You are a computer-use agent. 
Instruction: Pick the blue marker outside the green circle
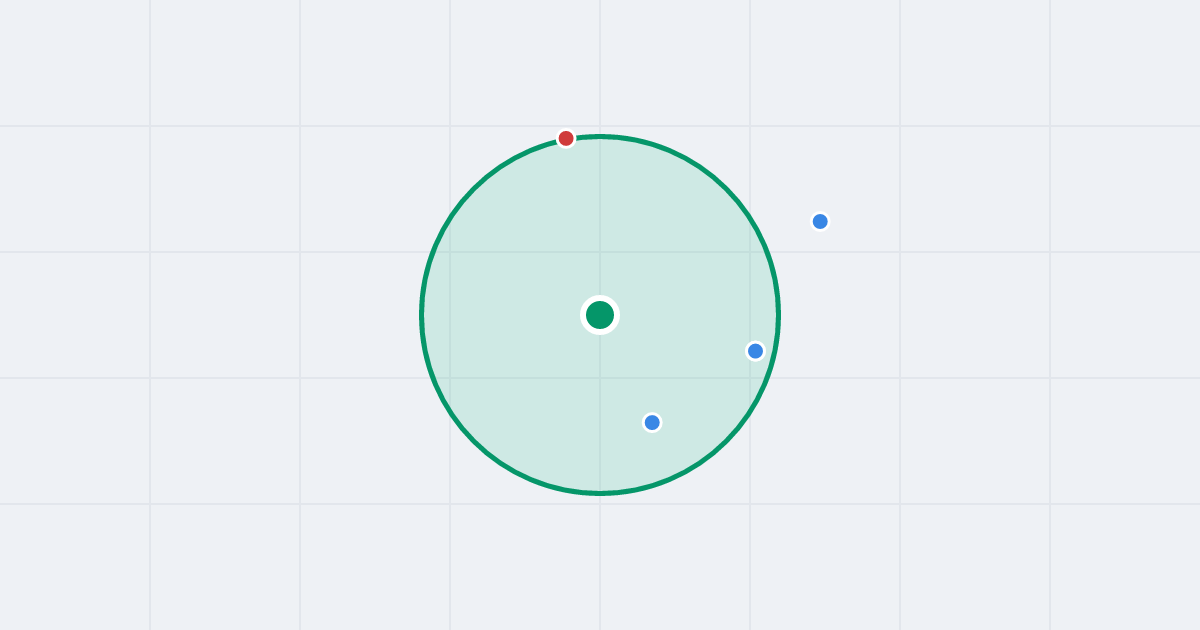click(x=820, y=221)
